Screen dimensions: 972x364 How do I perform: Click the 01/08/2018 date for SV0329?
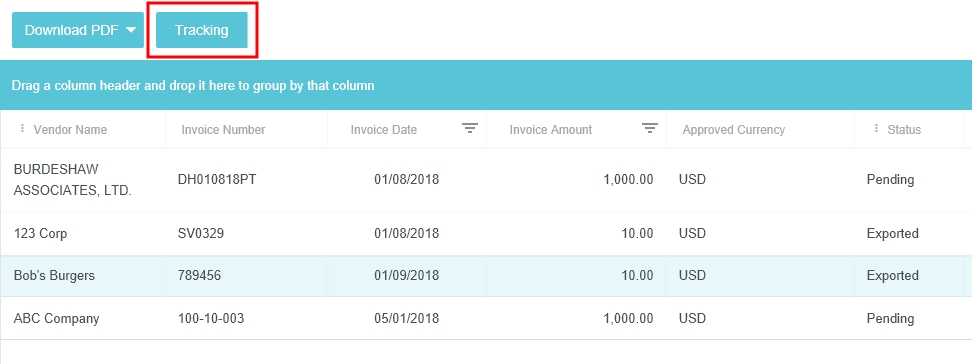click(407, 234)
